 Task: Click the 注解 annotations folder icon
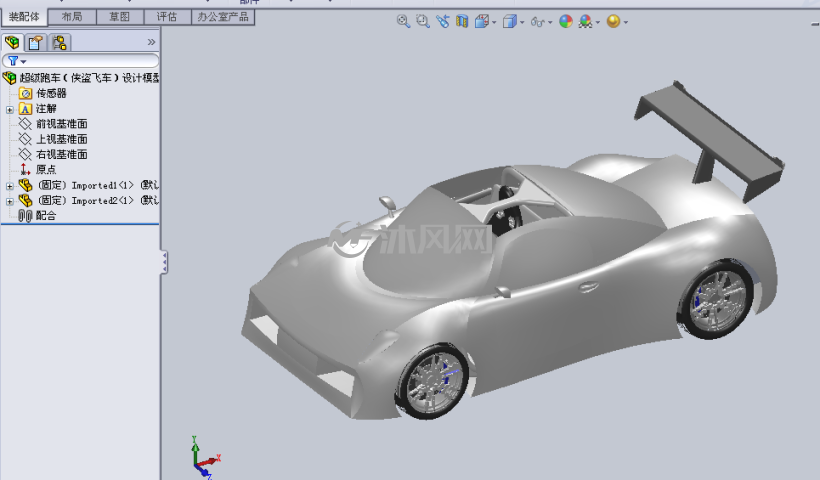(25, 109)
